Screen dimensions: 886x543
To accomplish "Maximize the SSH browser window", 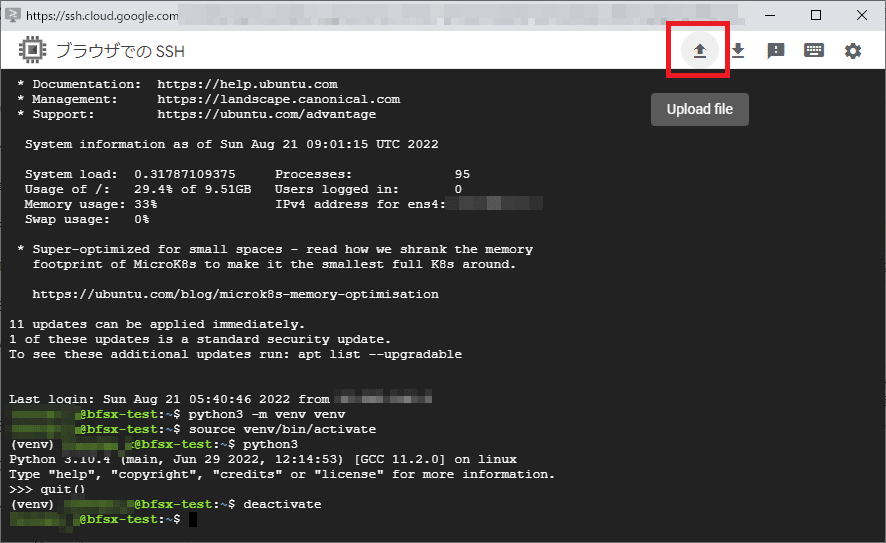I will [x=816, y=15].
